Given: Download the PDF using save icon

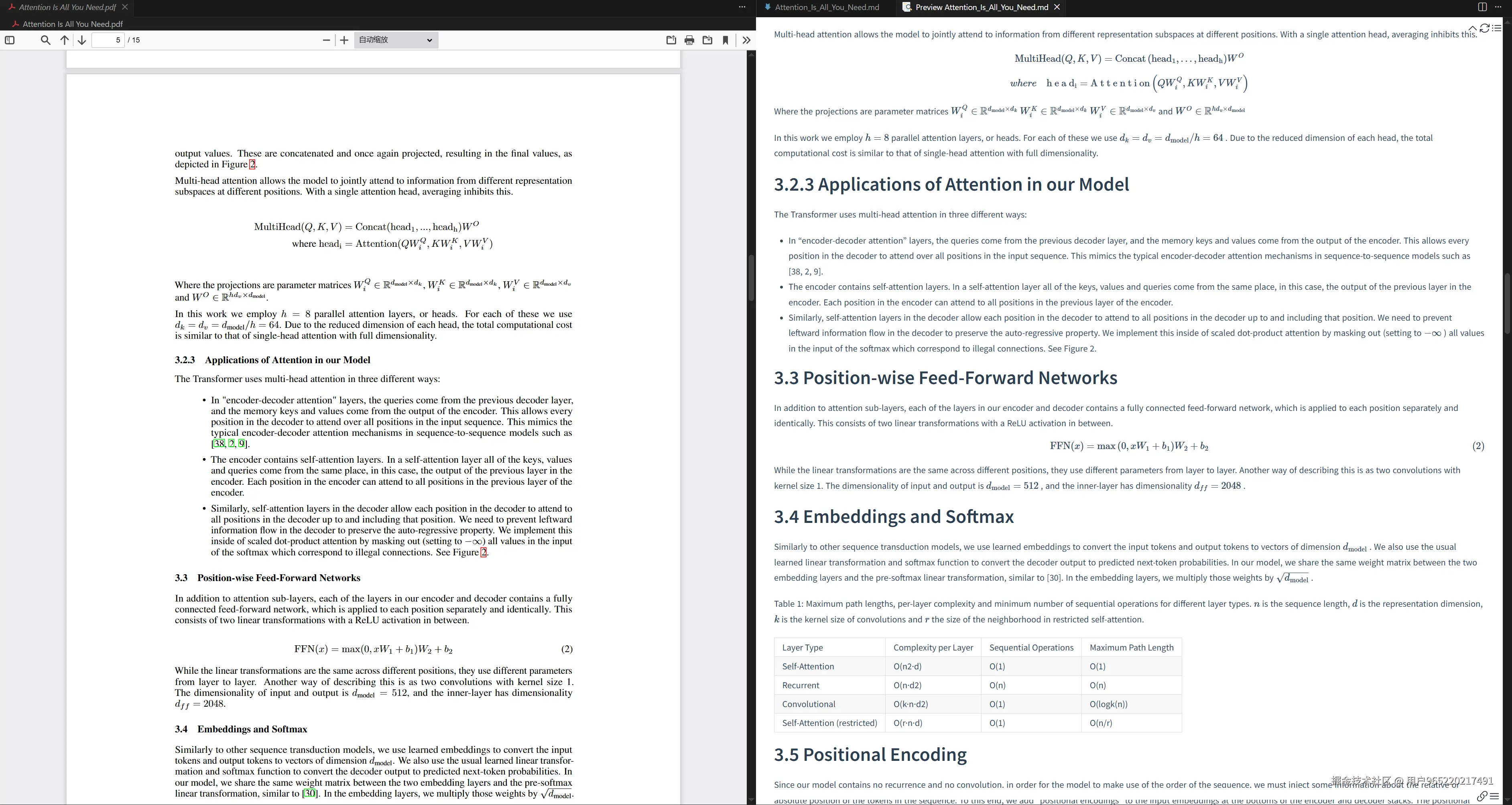Looking at the screenshot, I should [707, 40].
